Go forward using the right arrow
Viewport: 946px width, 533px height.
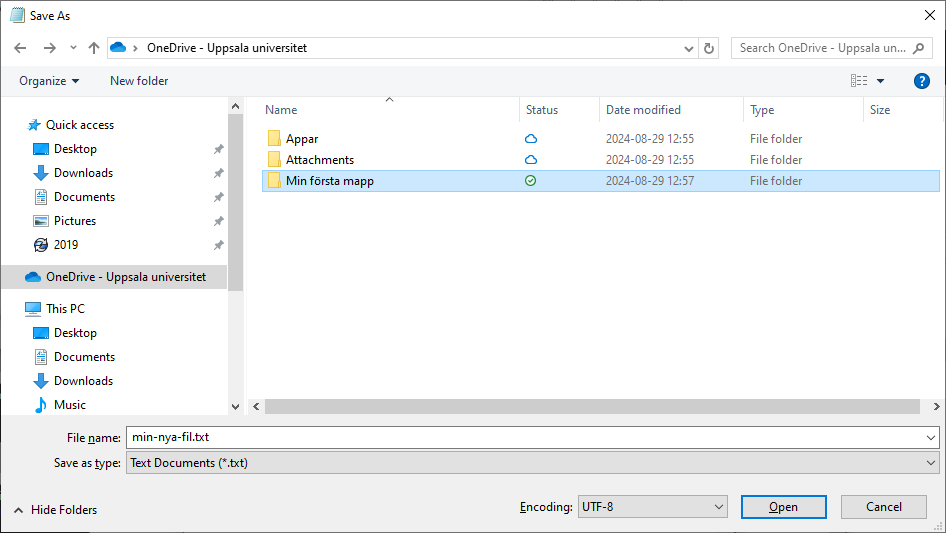(x=49, y=48)
